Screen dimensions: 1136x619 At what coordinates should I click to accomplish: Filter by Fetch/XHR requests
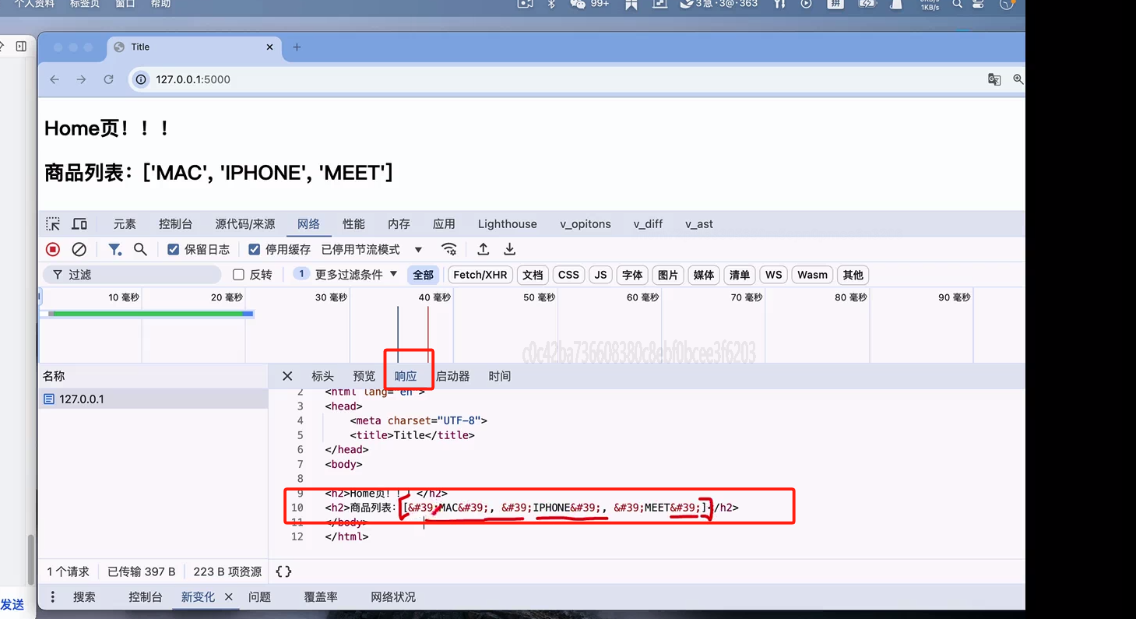click(480, 275)
